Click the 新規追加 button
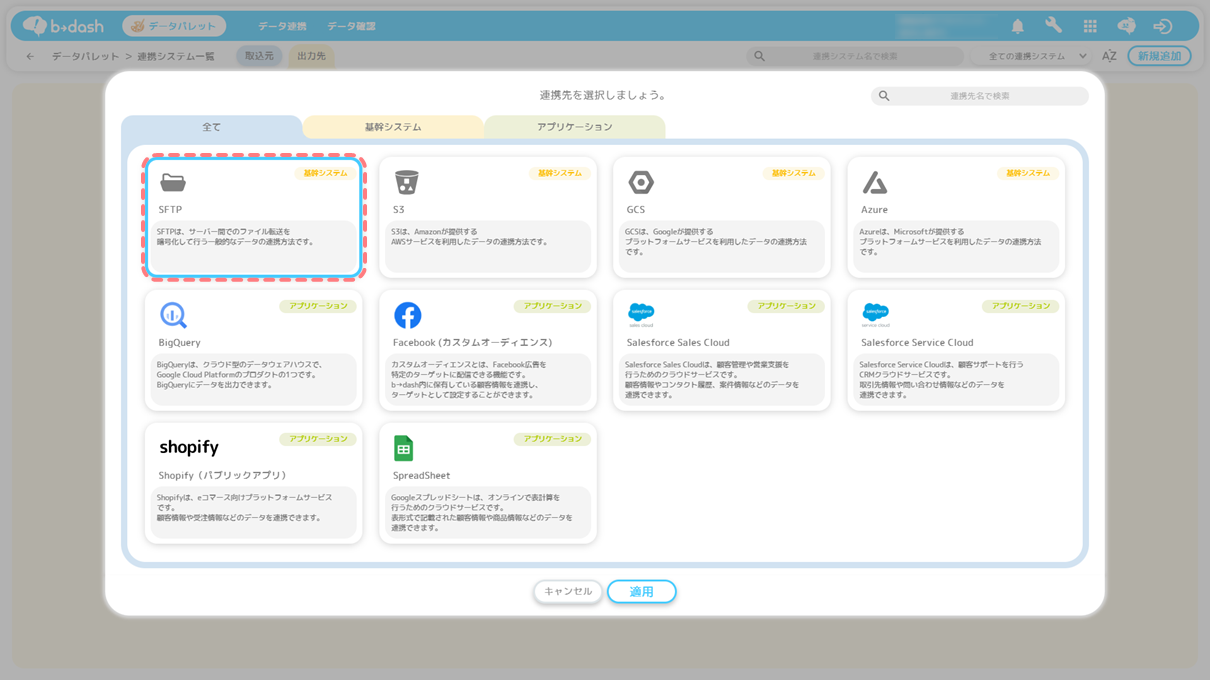The height and width of the screenshot is (680, 1210). point(1159,56)
